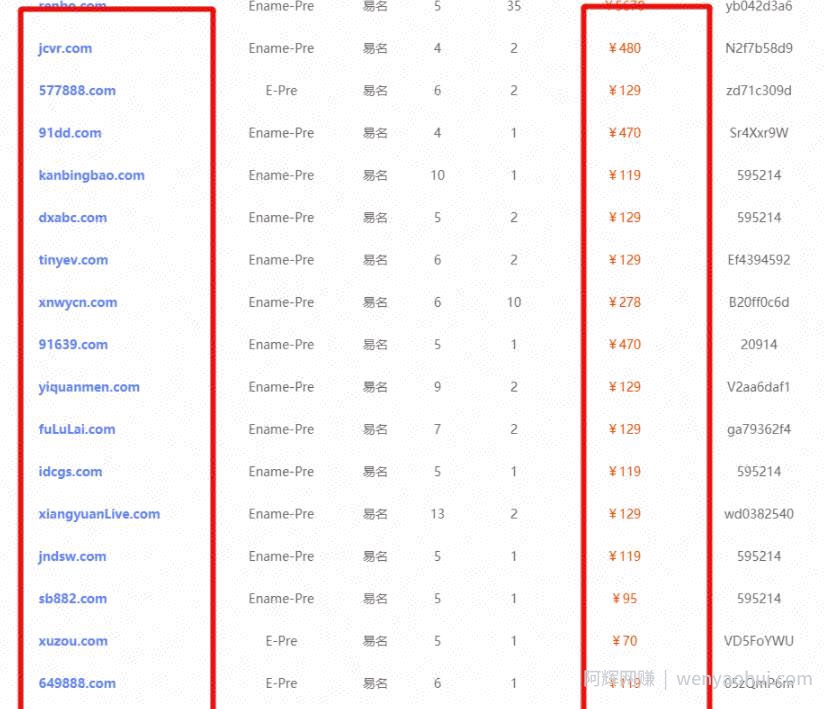Click the 91dd.com domain link

[x=70, y=133]
